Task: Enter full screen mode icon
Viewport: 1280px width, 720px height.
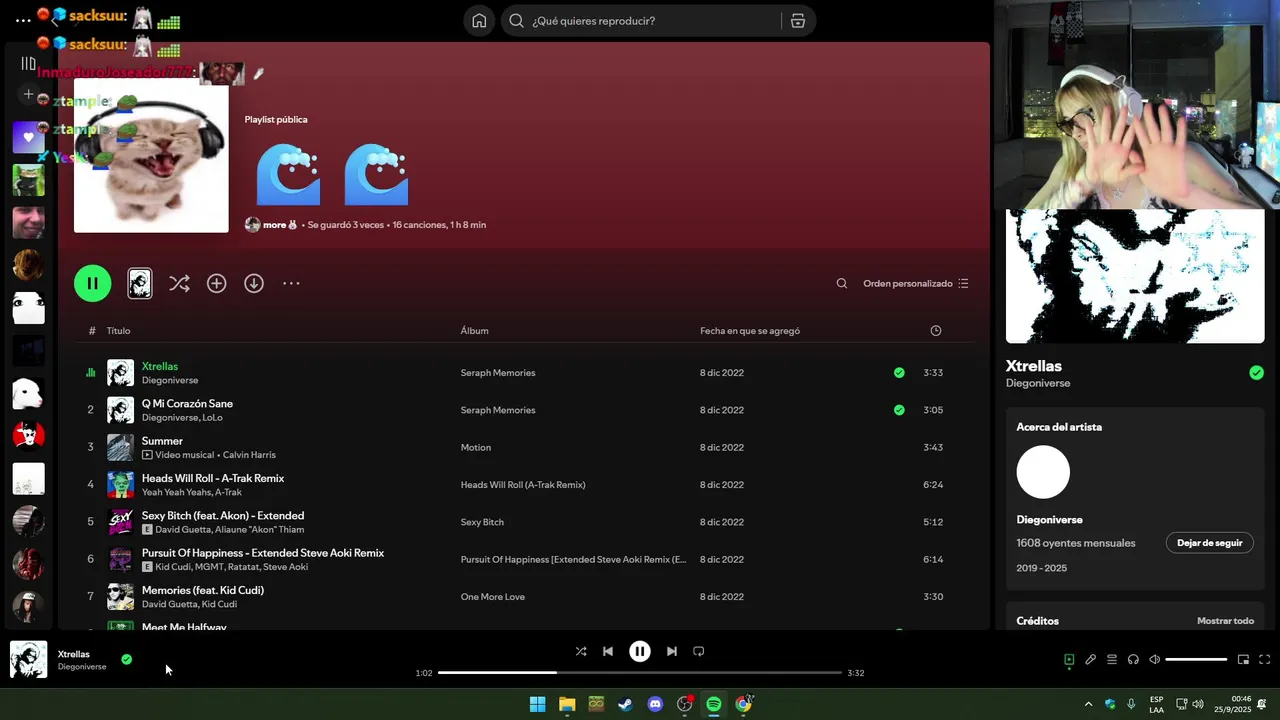Action: coord(1264,659)
